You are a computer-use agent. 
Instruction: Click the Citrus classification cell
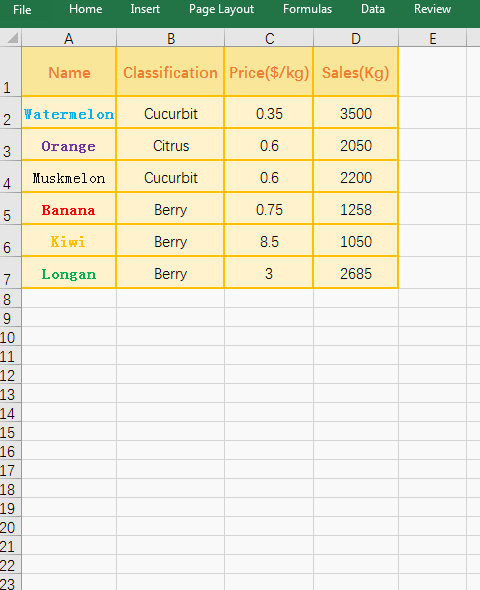coord(170,145)
